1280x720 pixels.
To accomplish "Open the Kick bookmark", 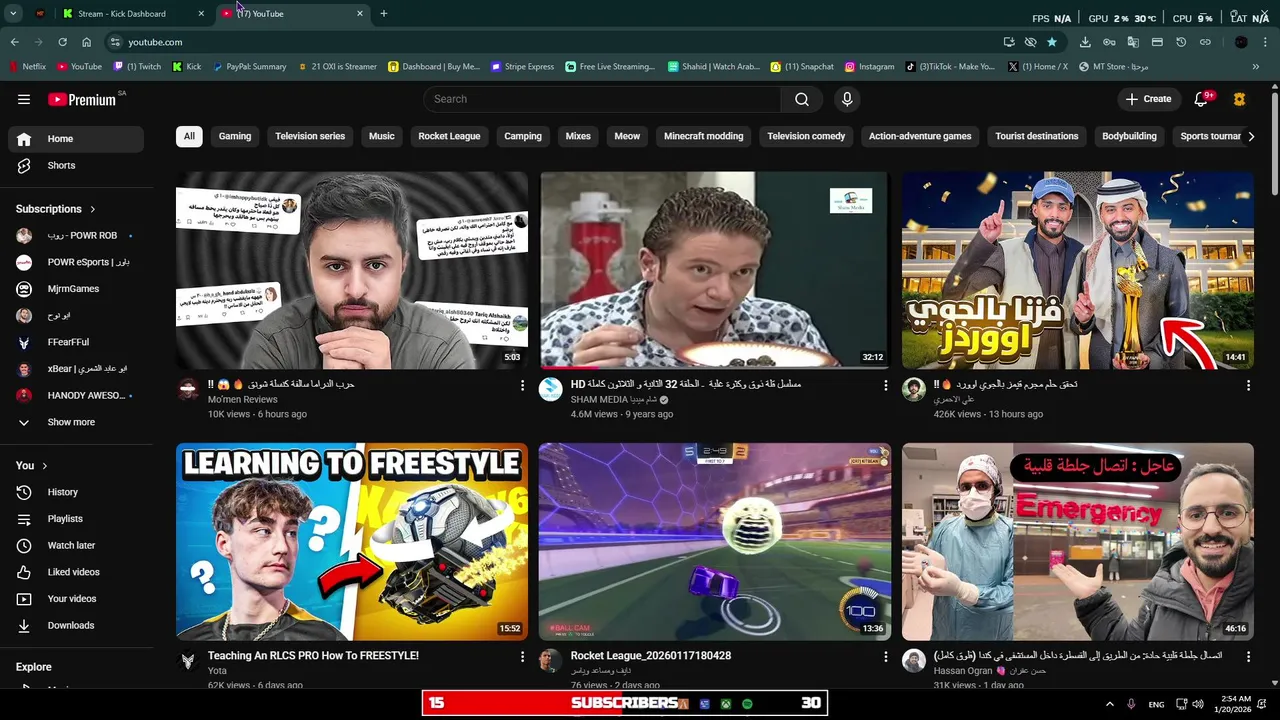I will click(x=187, y=67).
